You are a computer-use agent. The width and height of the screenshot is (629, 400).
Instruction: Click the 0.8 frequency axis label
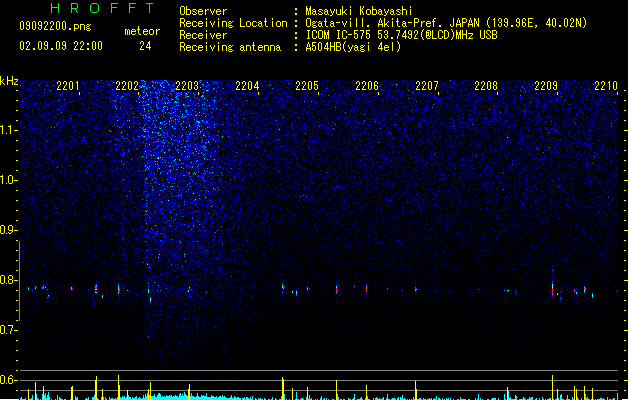[8, 280]
